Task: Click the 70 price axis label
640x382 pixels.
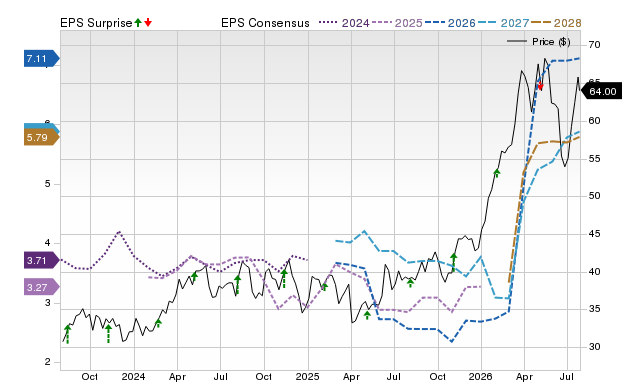Action: click(x=594, y=44)
